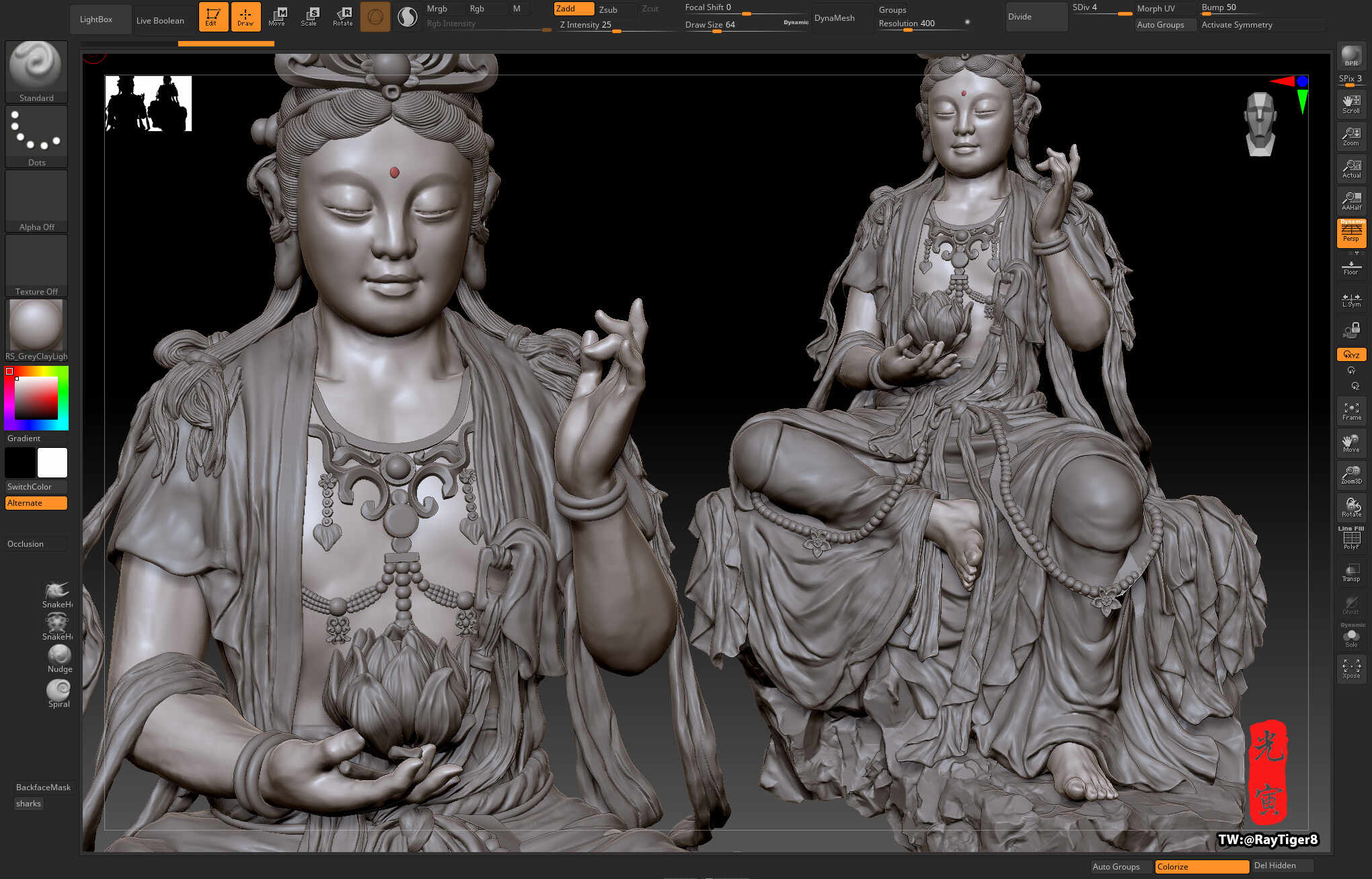Toggle XYZ rotation mode

tap(1351, 354)
